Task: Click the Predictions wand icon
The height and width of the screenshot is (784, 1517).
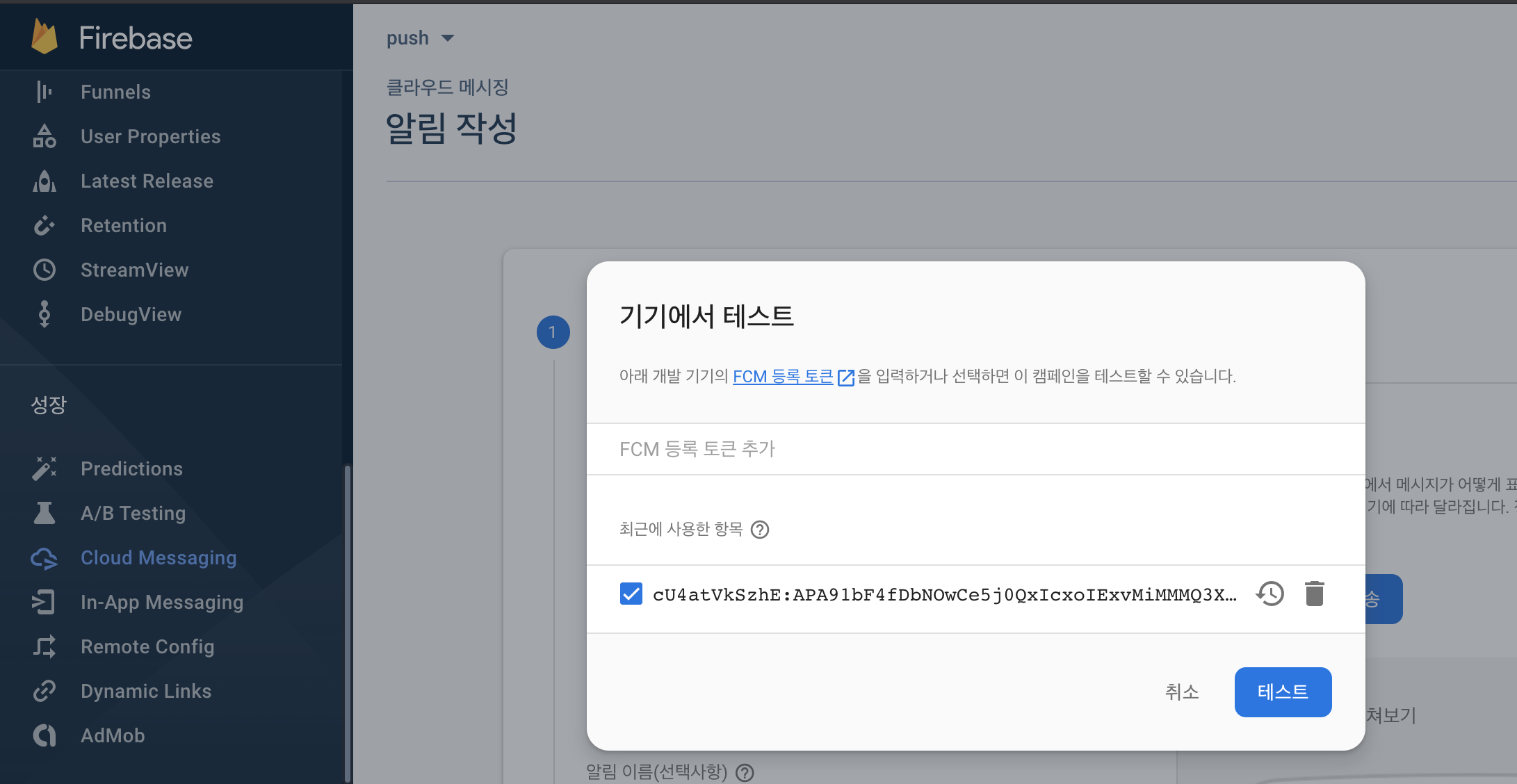Action: pyautogui.click(x=44, y=468)
